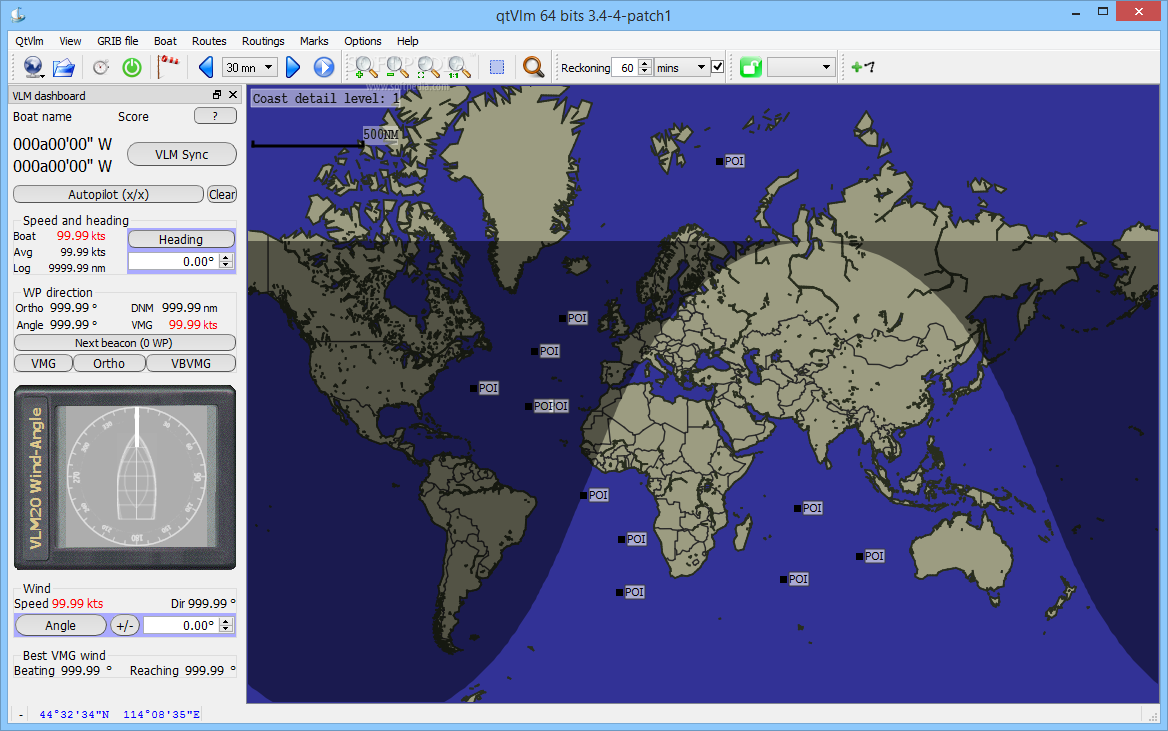Close the VLM dashboard panel

[233, 95]
